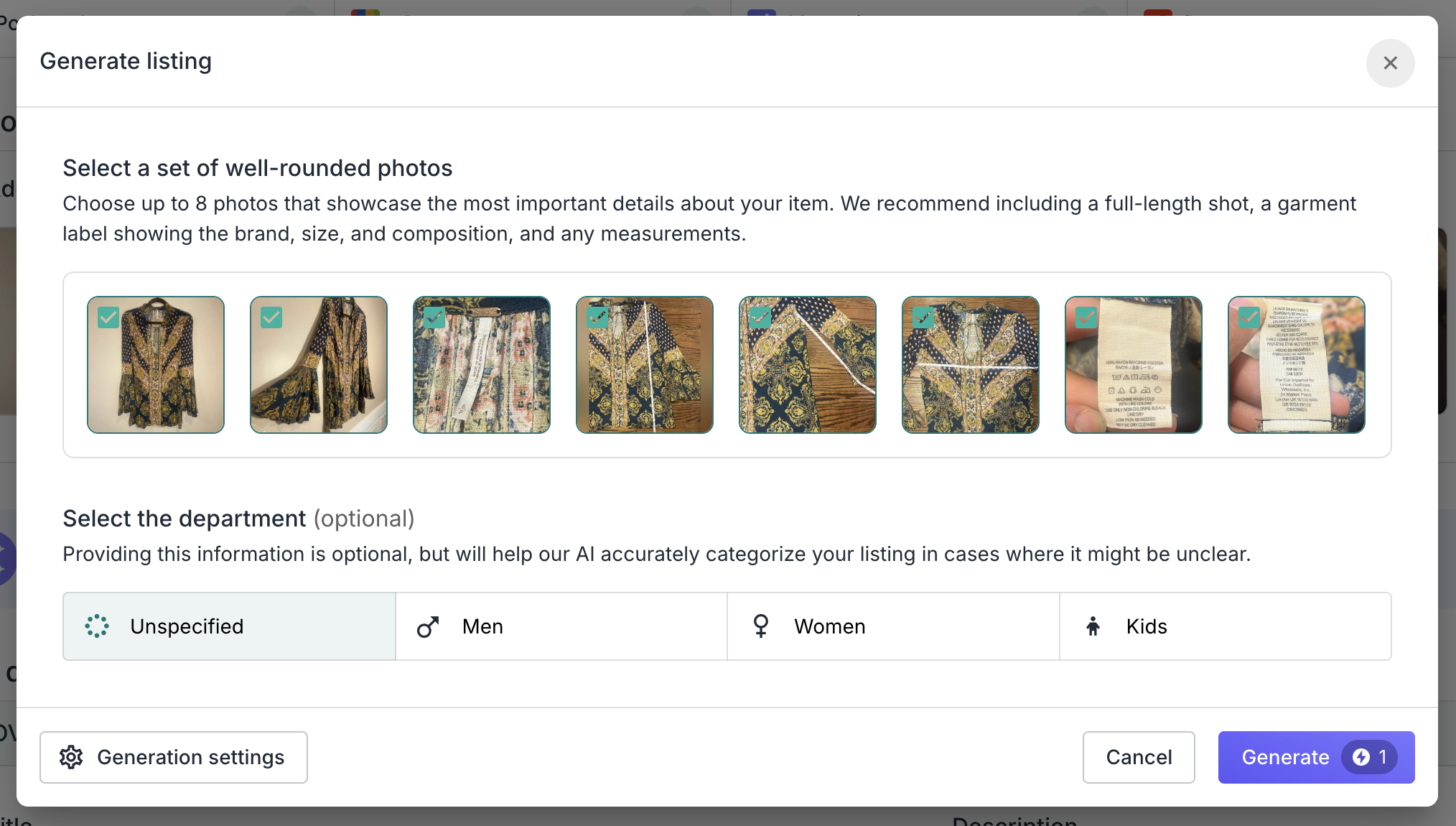Deselect checkbox on the care label photo
The width and height of the screenshot is (1456, 826).
(x=1086, y=317)
